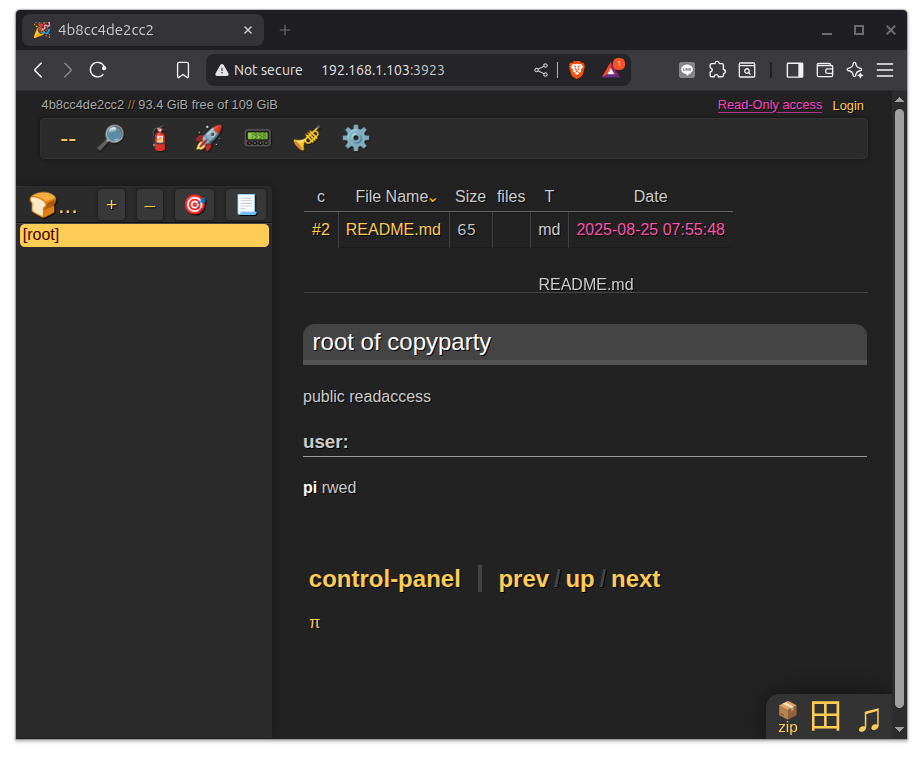
Task: Toggle the grid view icon
Action: coord(825,717)
